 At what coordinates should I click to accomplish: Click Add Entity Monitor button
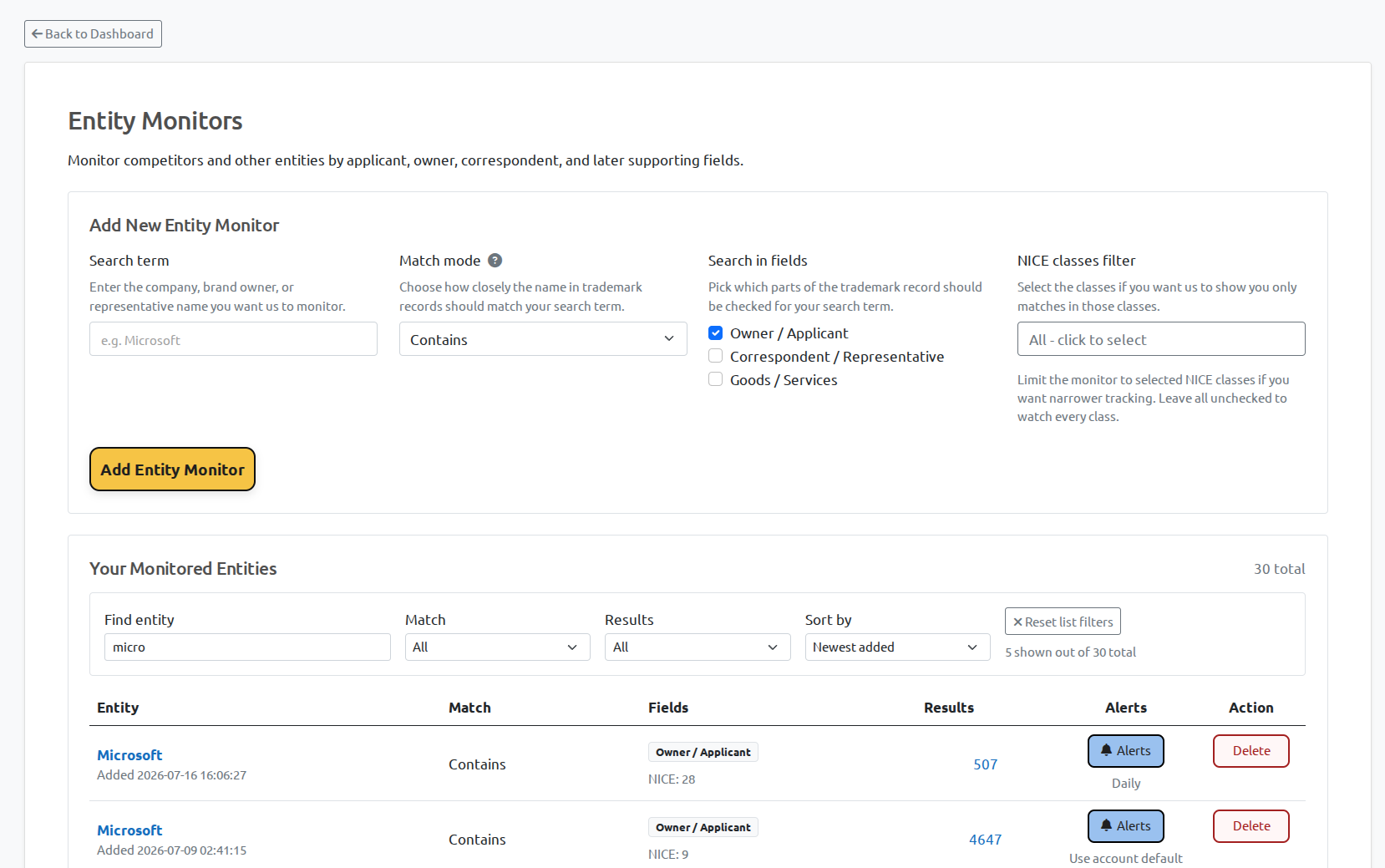(172, 470)
